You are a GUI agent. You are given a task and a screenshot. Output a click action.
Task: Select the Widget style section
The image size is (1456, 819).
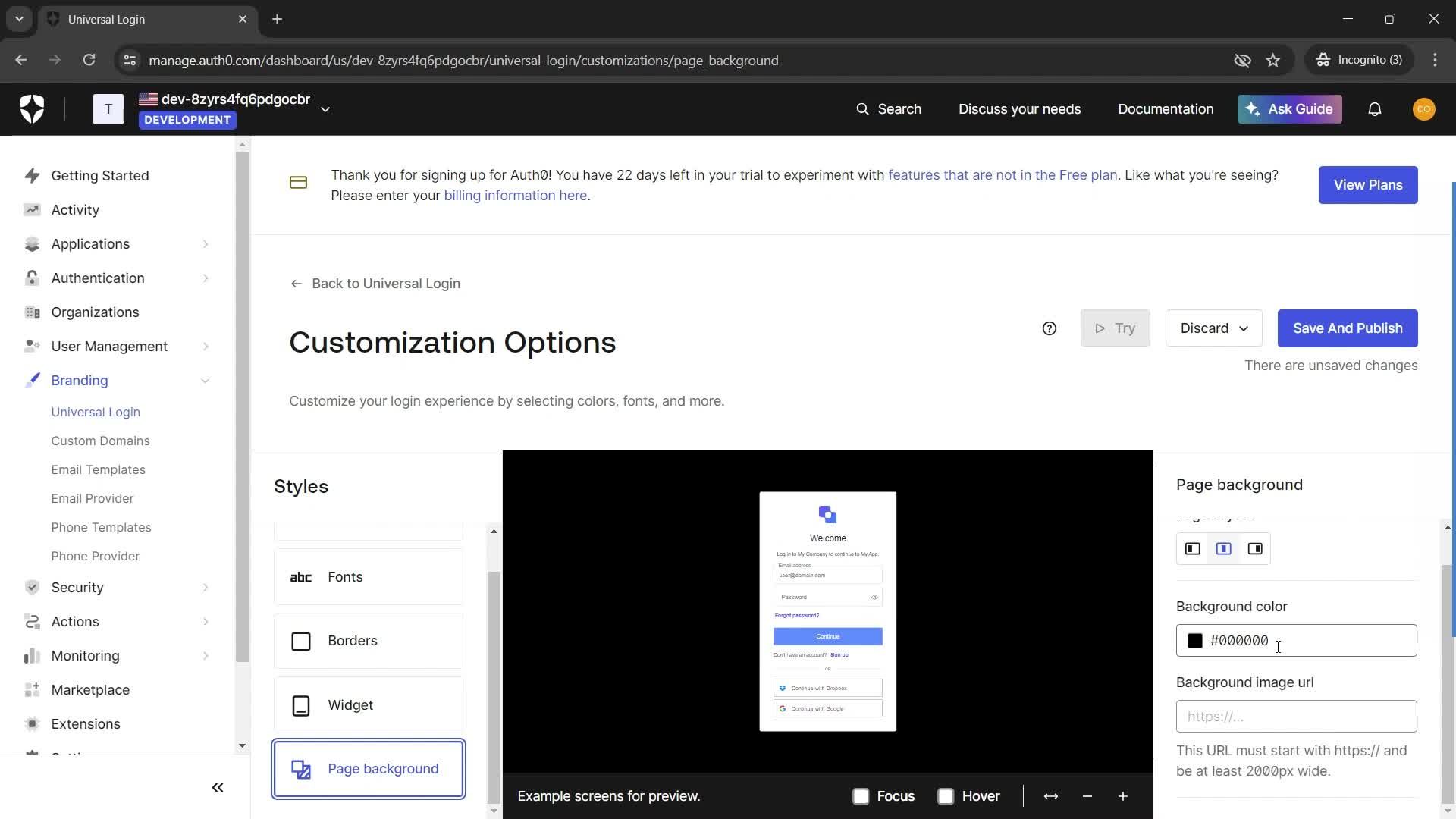(369, 705)
